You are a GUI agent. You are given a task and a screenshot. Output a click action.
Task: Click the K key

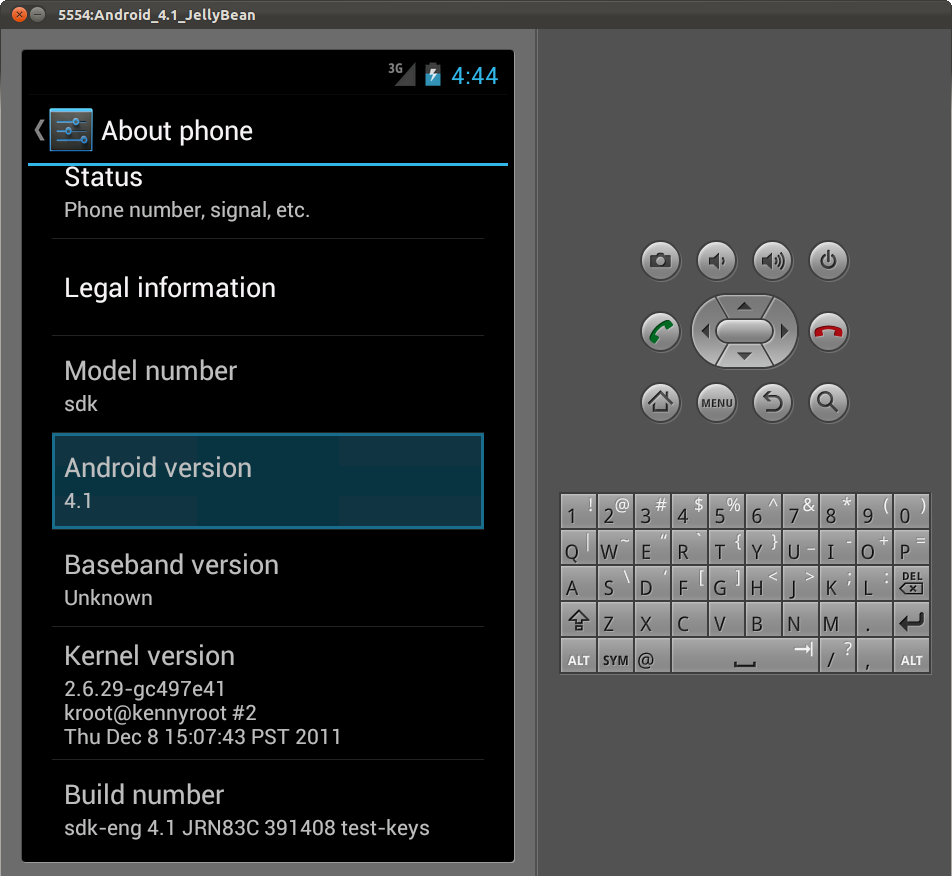837,583
